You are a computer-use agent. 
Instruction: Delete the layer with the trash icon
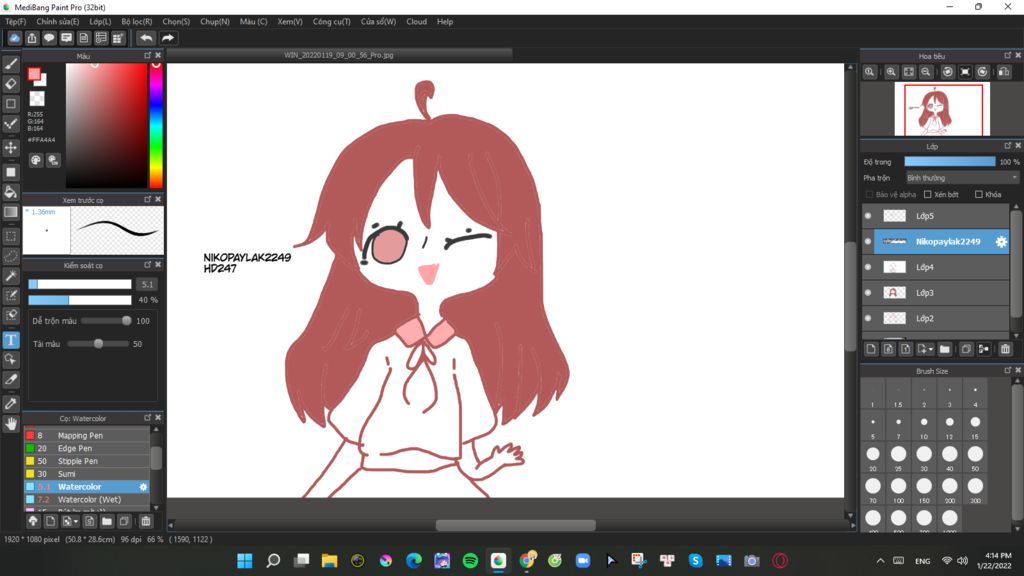coord(1005,349)
